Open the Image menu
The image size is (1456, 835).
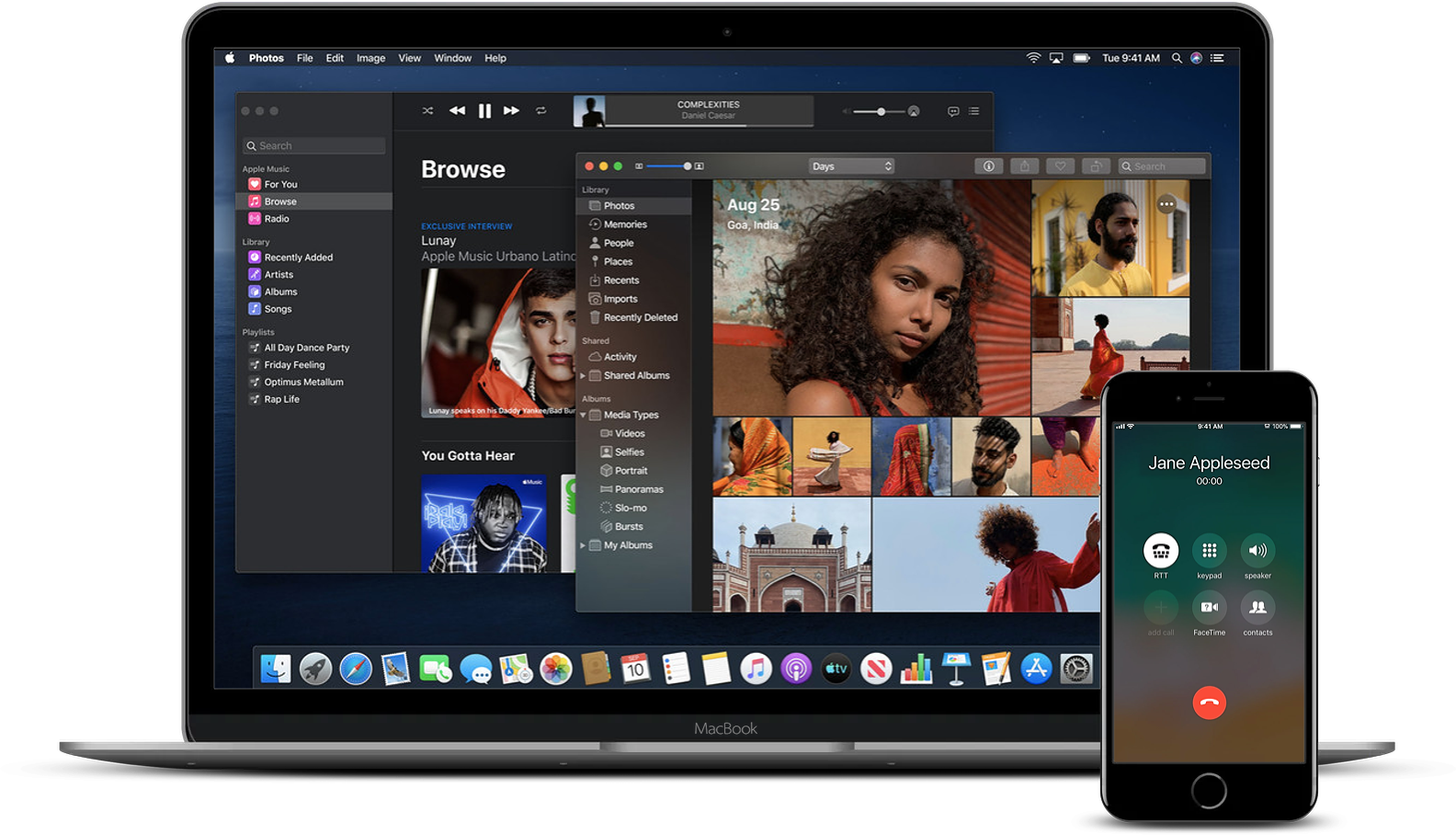pos(371,58)
